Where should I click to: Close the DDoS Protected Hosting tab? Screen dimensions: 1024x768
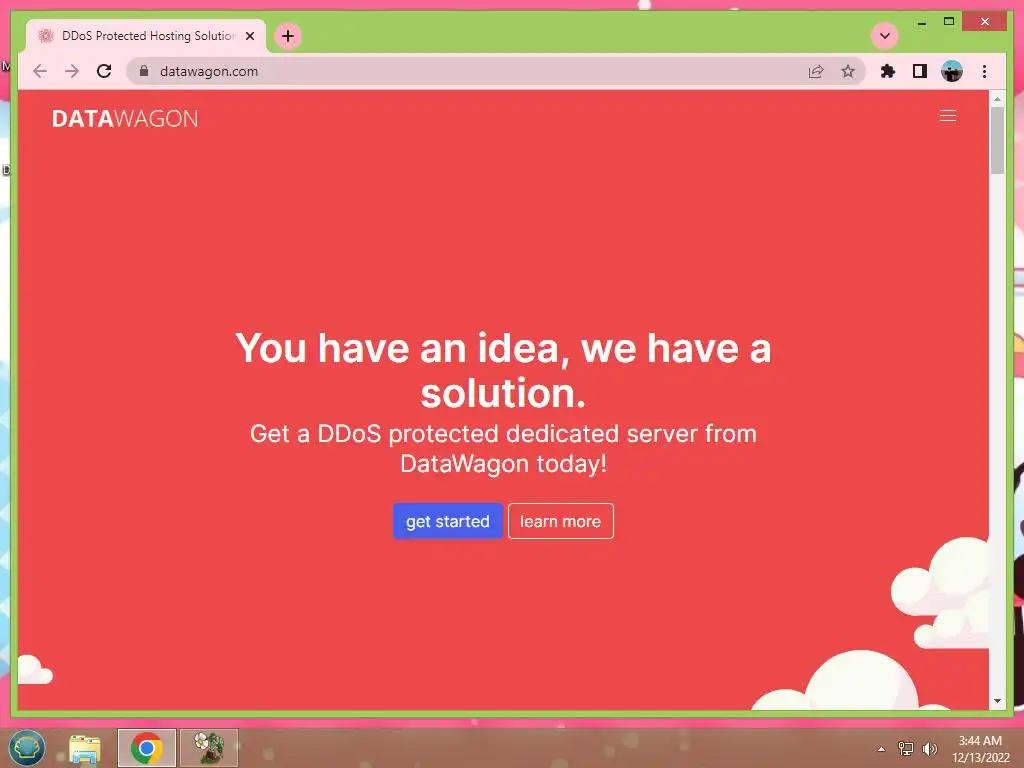(249, 36)
